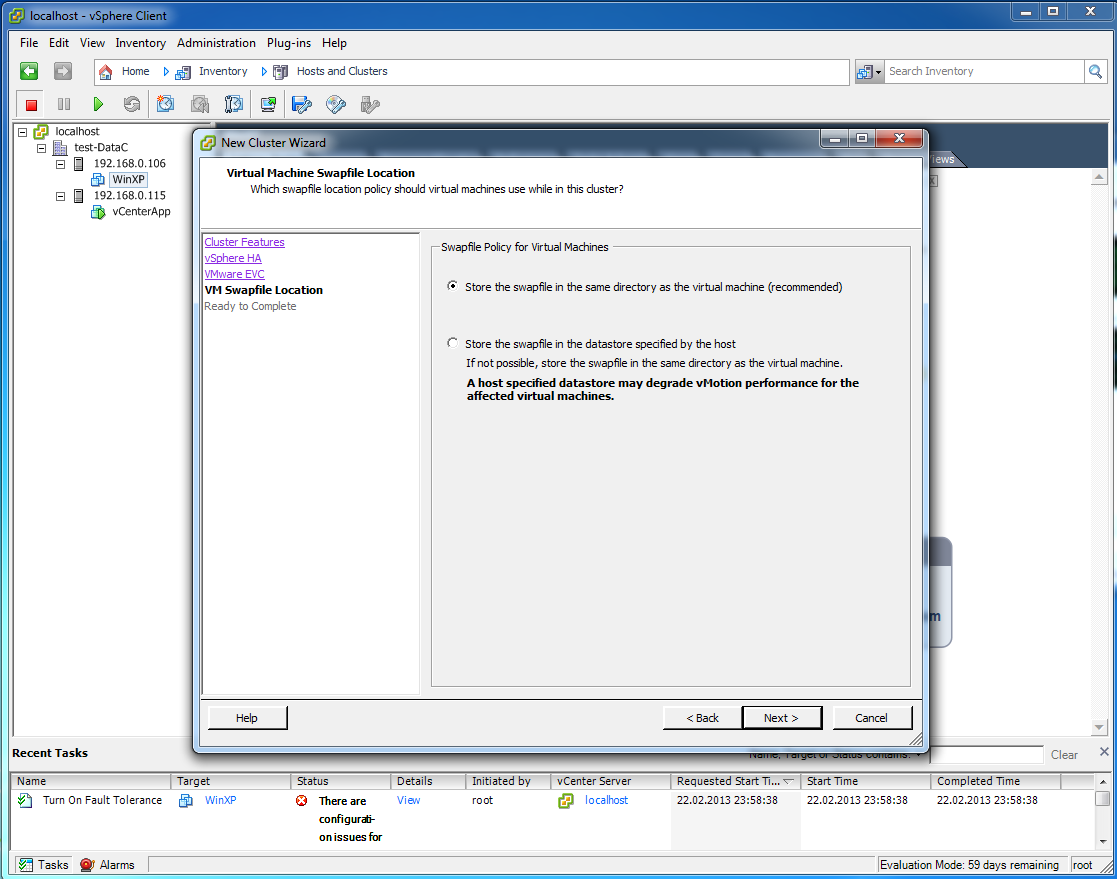Image resolution: width=1117 pixels, height=879 pixels.
Task: Click the Next button in wizard
Action: 781,718
